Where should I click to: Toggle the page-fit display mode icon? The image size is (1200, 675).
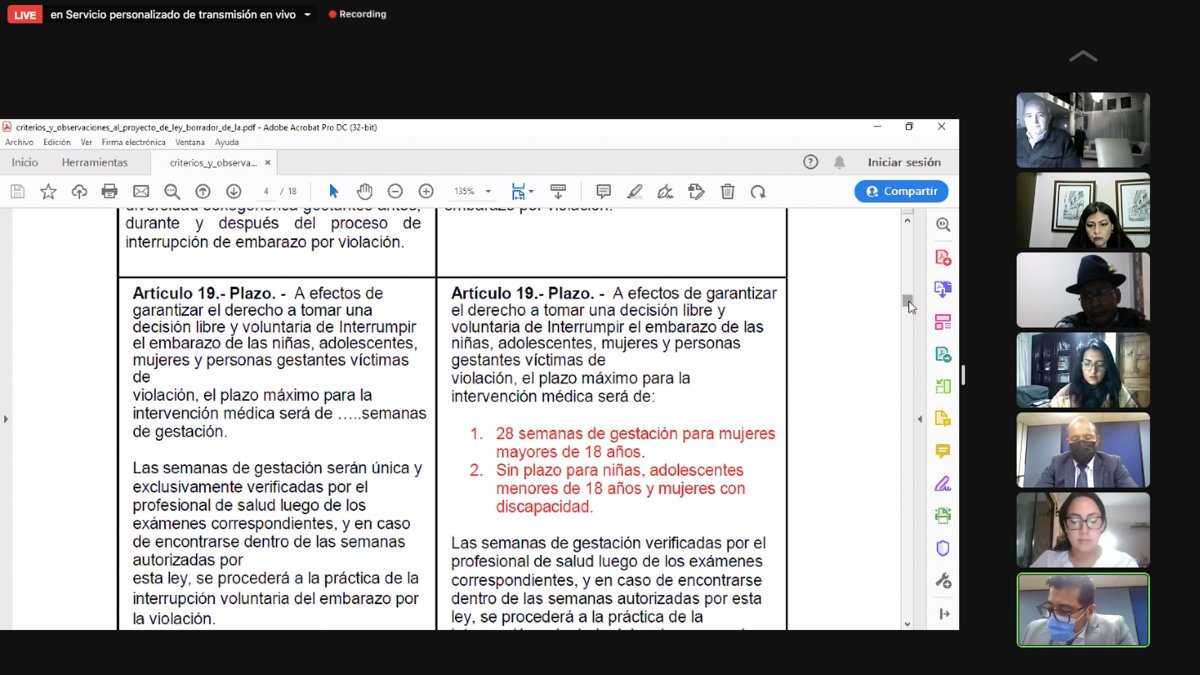520,191
